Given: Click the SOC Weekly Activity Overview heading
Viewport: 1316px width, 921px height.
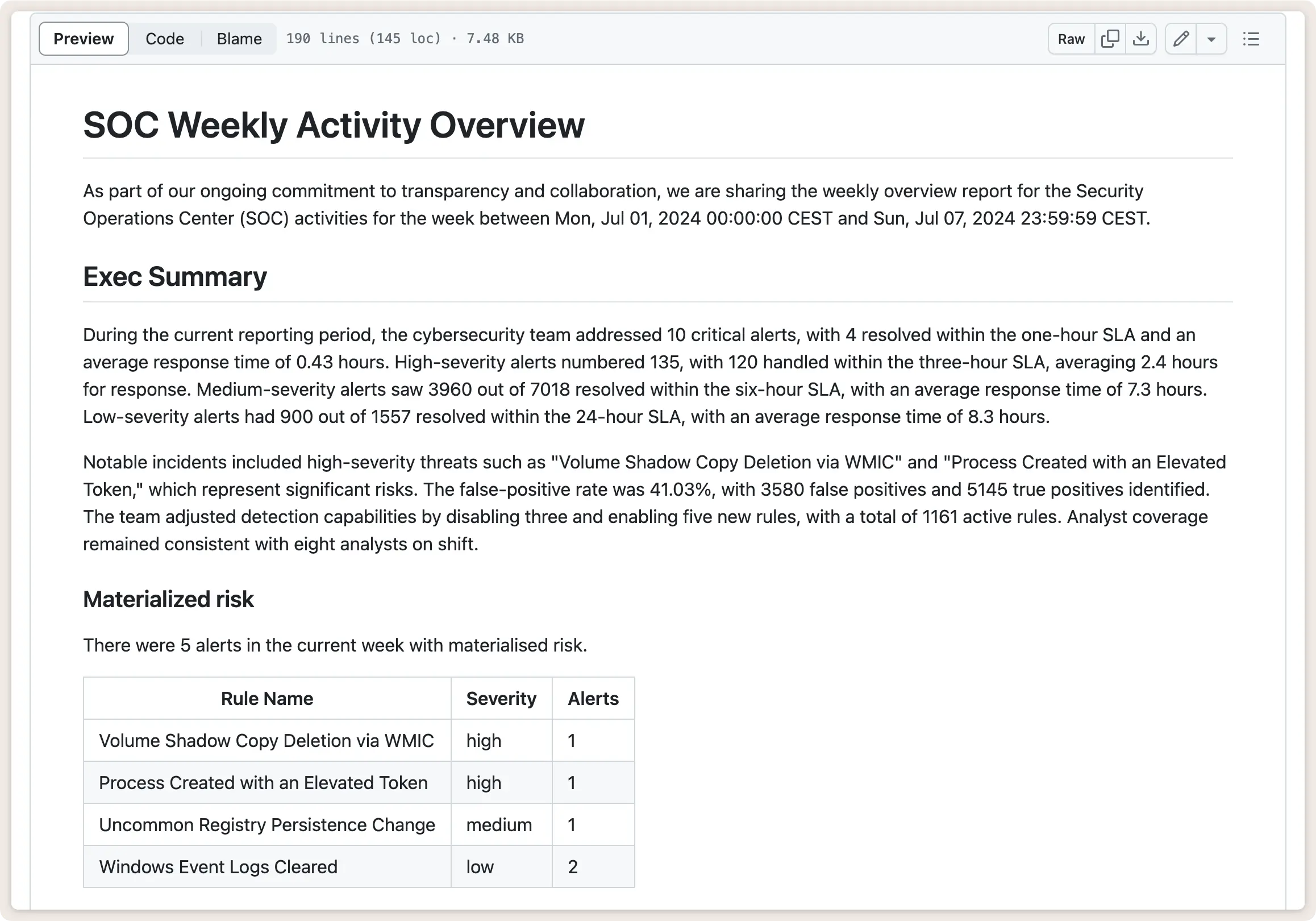Looking at the screenshot, I should [x=334, y=125].
